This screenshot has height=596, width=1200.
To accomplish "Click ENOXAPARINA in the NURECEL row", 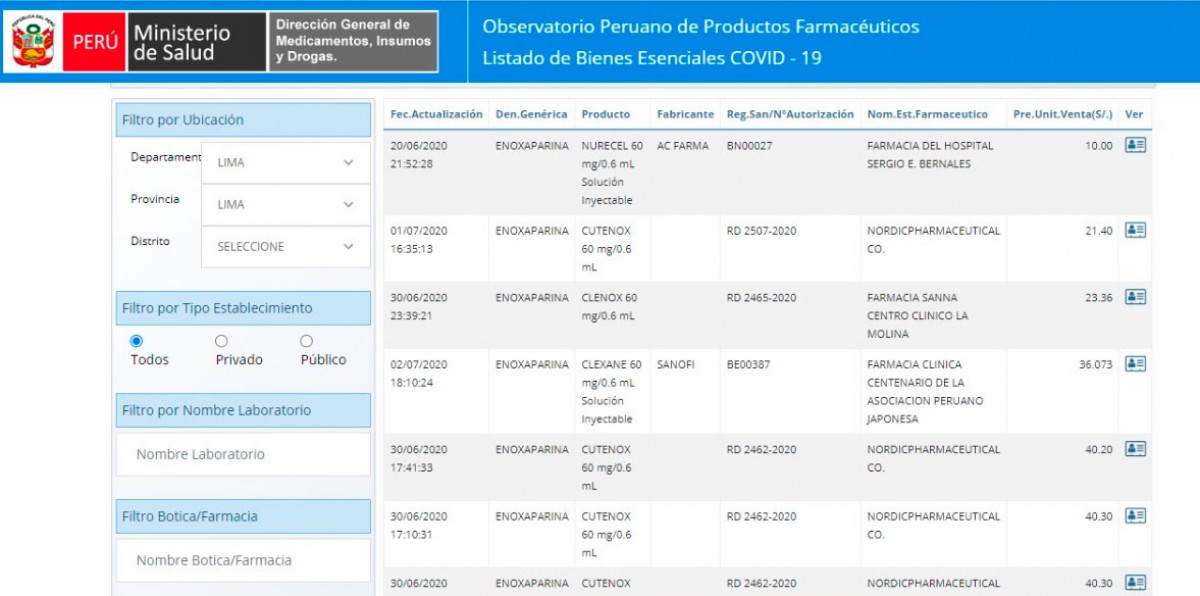I will (531, 145).
